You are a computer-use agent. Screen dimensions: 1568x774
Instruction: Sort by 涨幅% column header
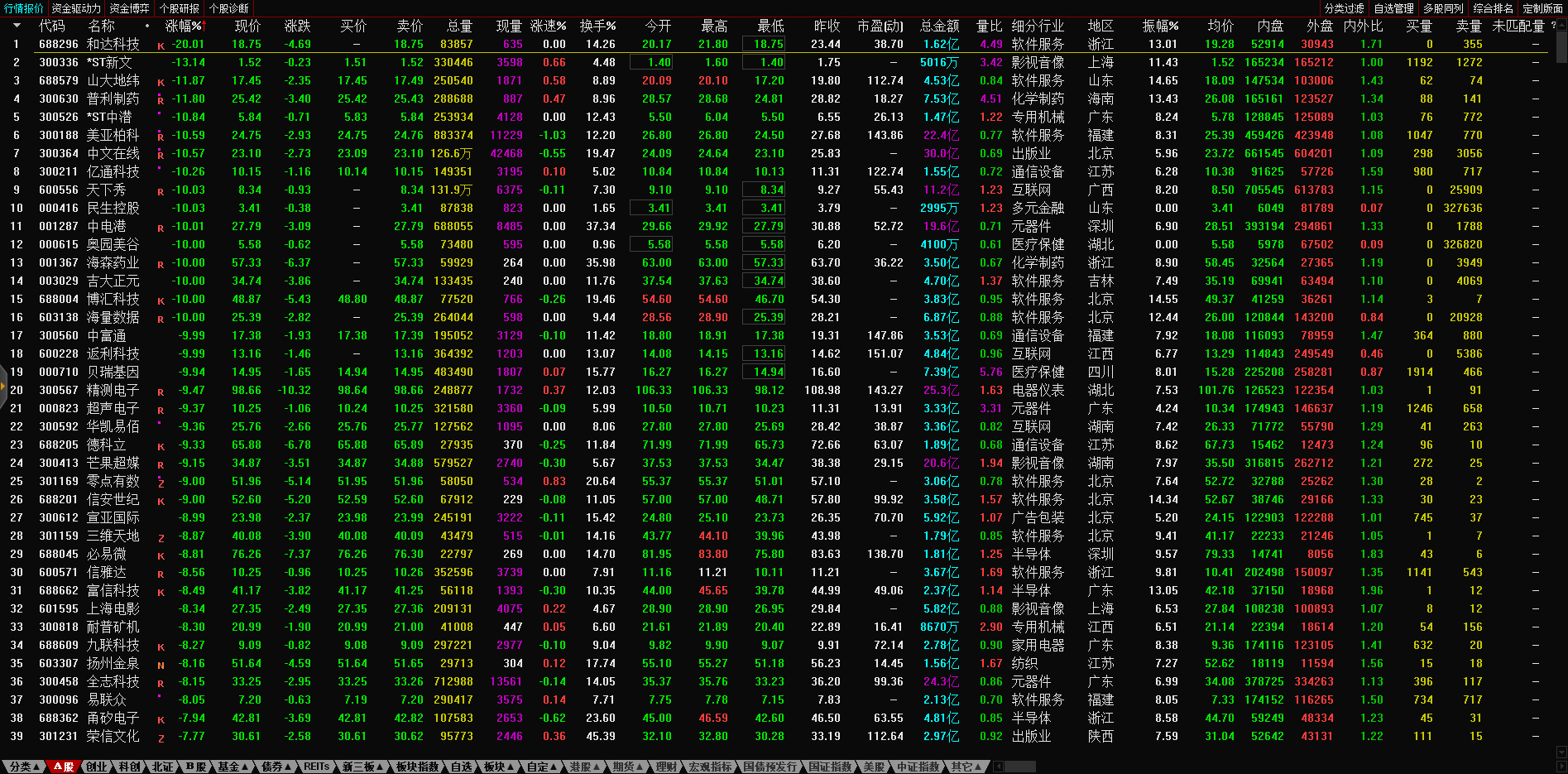pyautogui.click(x=184, y=26)
